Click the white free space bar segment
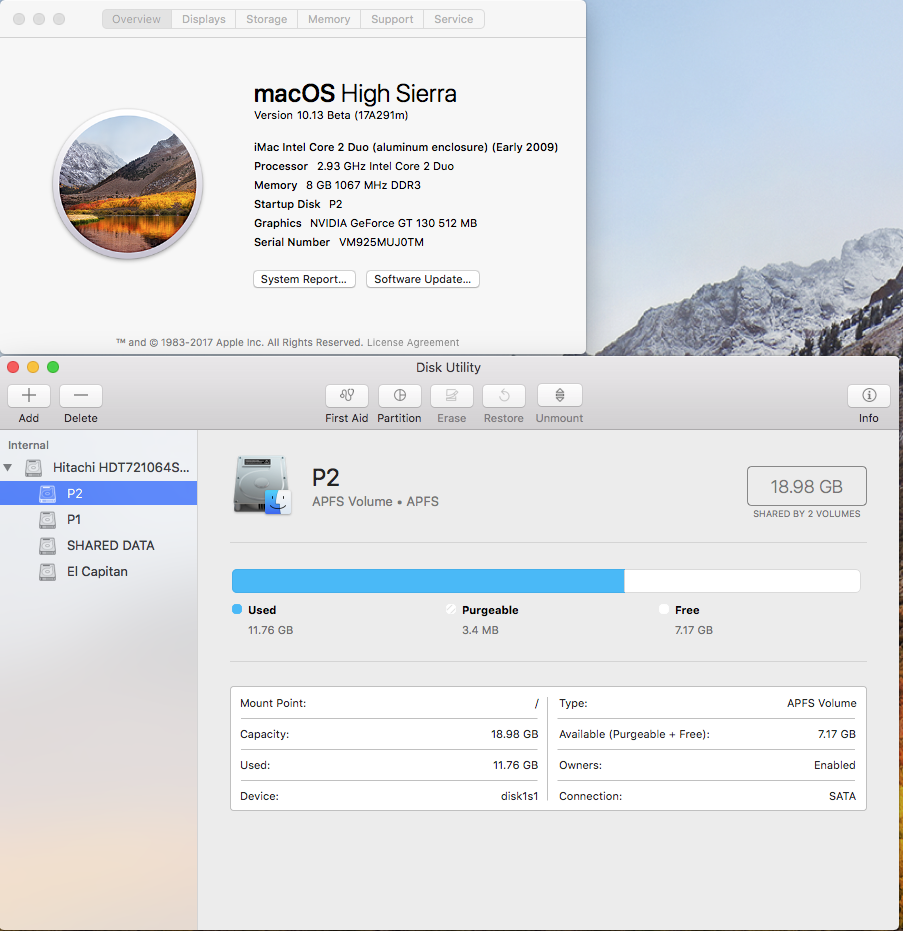Viewport: 903px width, 931px height. pyautogui.click(x=742, y=581)
